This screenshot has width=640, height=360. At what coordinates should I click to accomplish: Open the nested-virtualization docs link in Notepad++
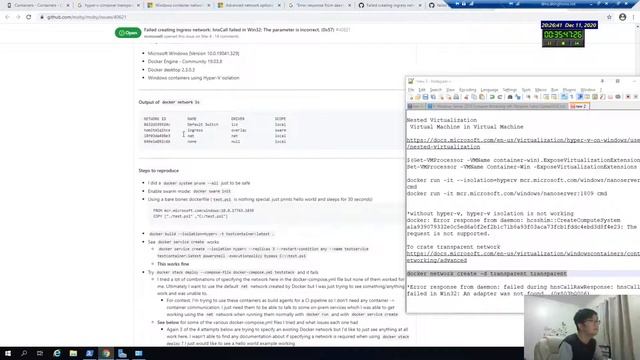523,143
